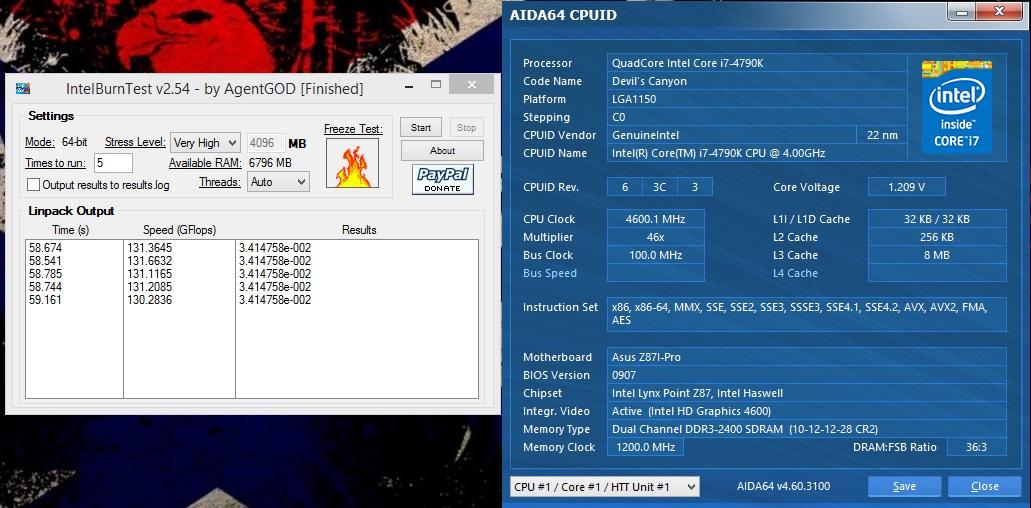Click the Bus Speed link label

coord(550,273)
